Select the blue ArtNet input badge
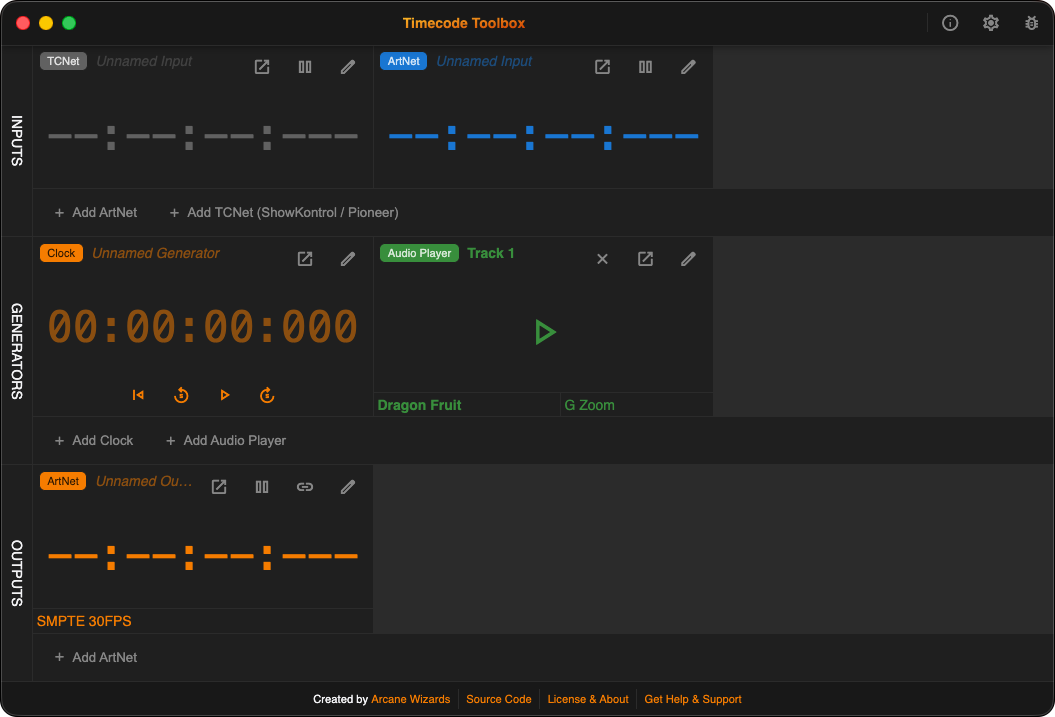Image resolution: width=1055 pixels, height=717 pixels. 404,61
